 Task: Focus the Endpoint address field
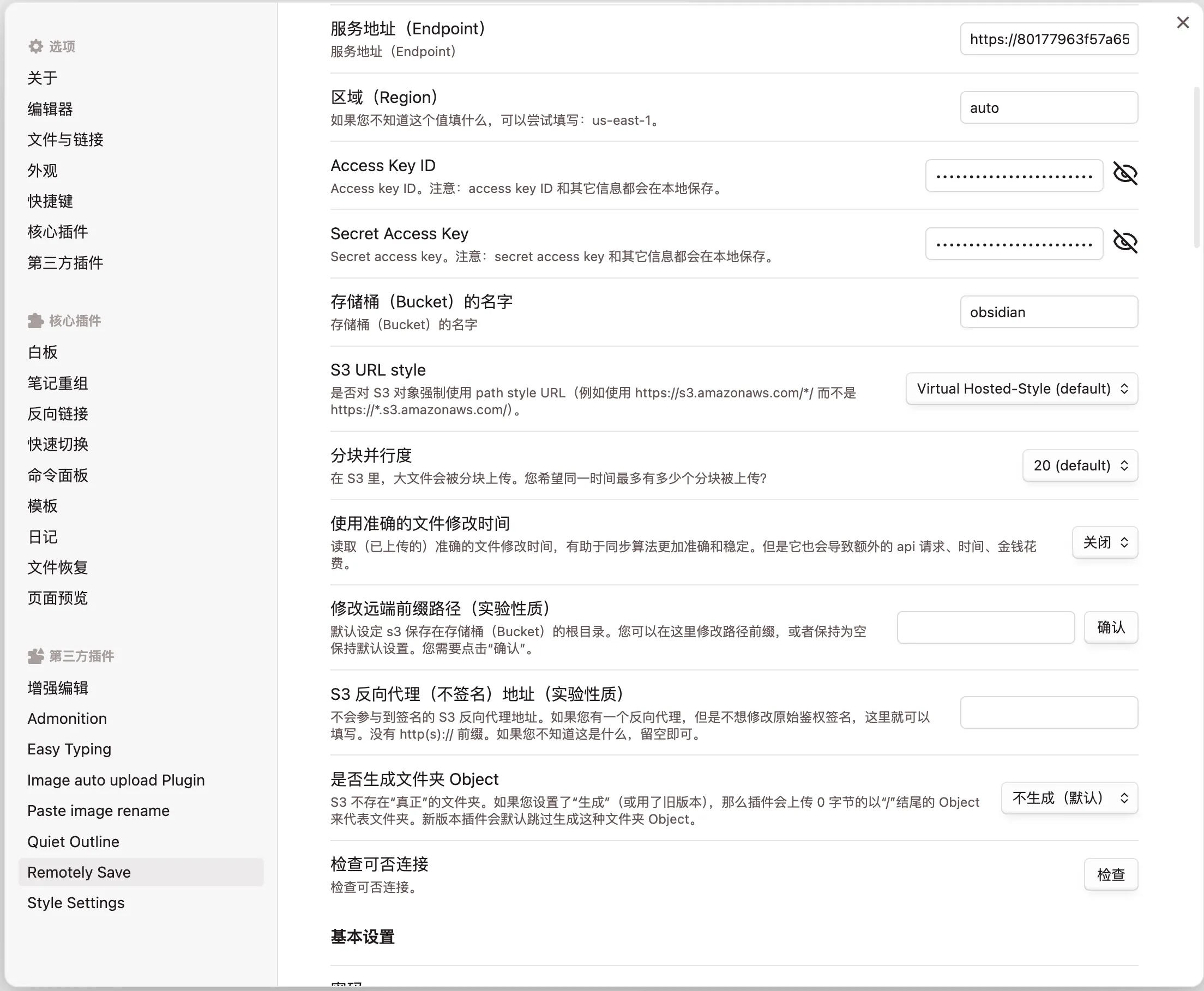click(1049, 39)
